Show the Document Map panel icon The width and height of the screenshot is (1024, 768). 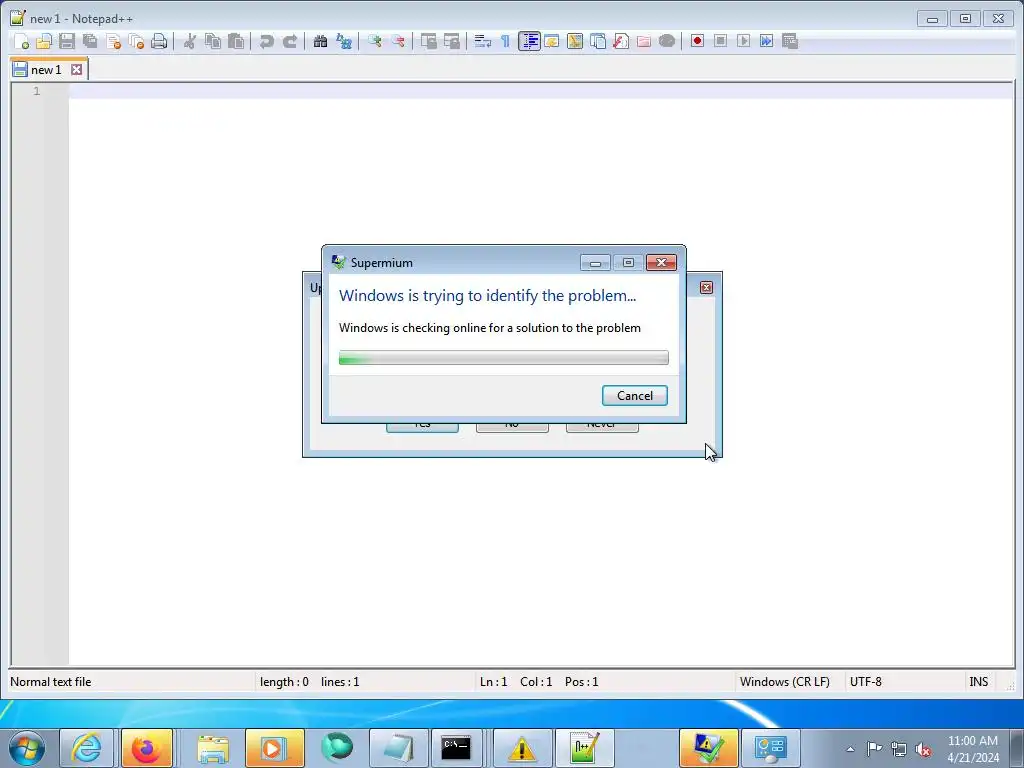pyautogui.click(x=575, y=41)
